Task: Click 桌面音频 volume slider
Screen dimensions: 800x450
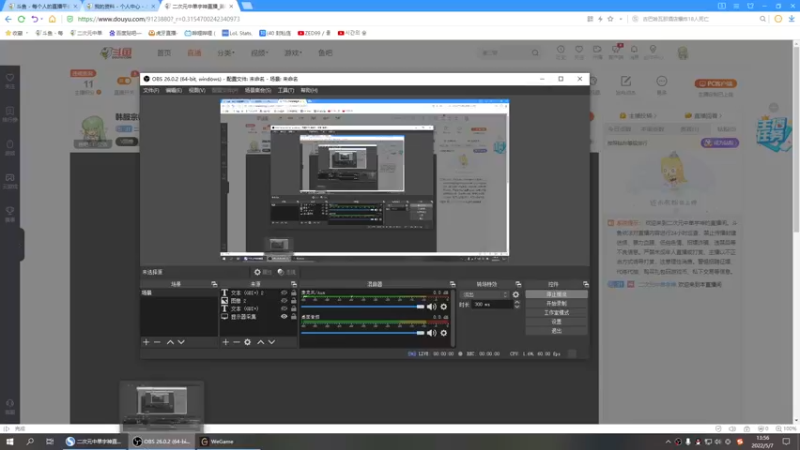Action: [363, 333]
